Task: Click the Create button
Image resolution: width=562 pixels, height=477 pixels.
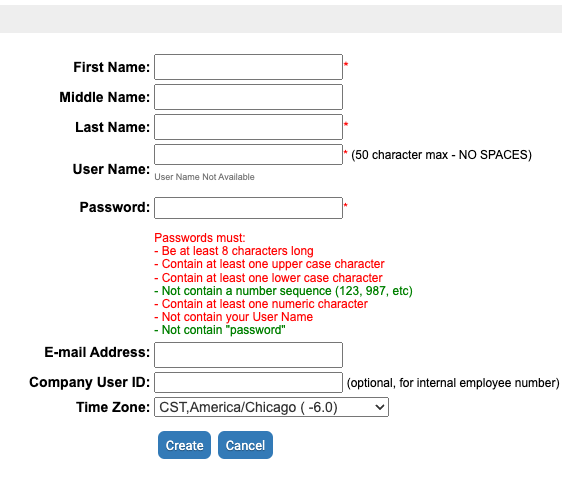Action: pyautogui.click(x=184, y=445)
